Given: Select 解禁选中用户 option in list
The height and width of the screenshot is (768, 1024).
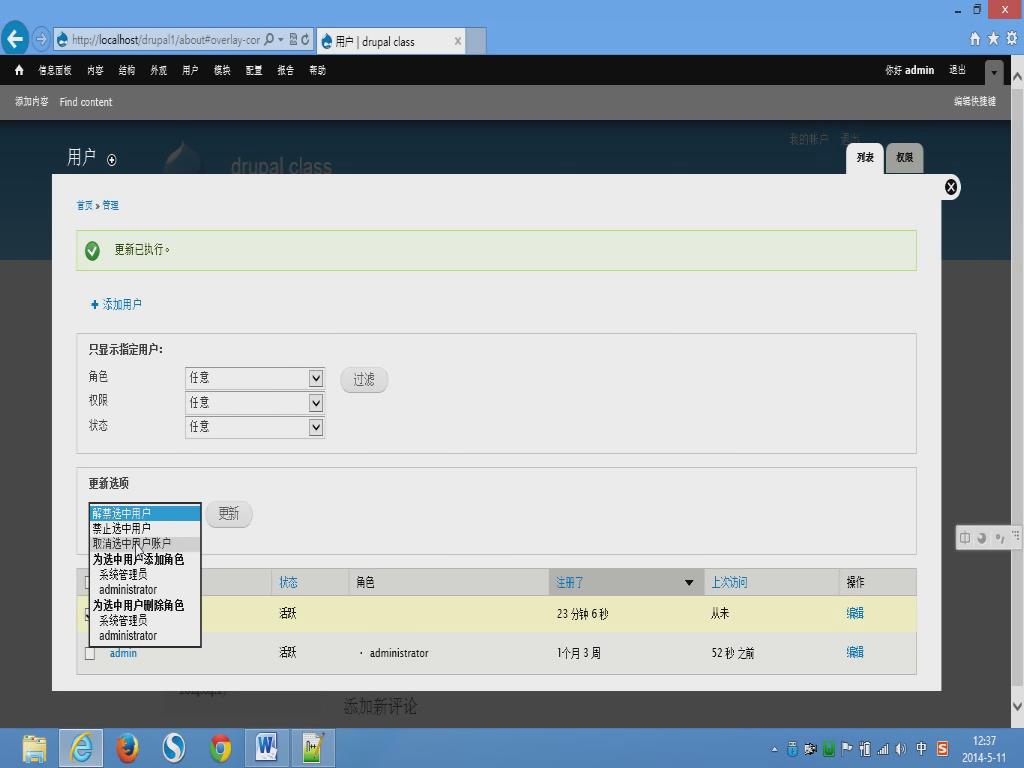Looking at the screenshot, I should [145, 513].
